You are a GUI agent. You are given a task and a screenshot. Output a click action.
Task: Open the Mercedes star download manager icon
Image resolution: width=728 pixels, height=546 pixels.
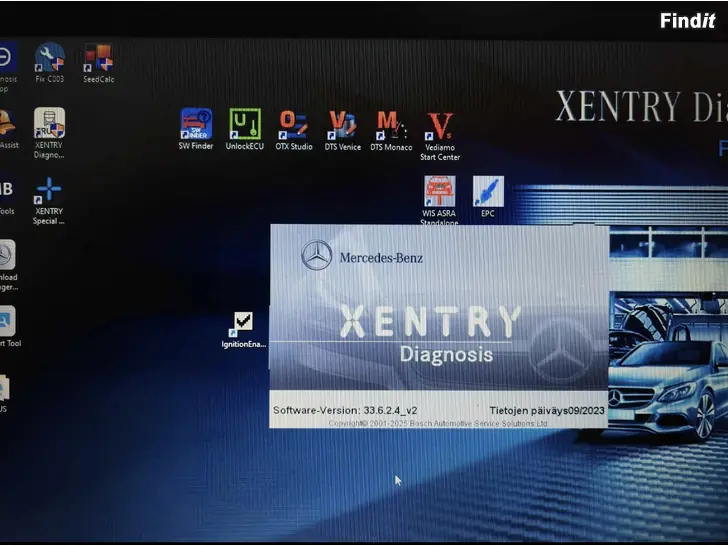pos(5,256)
